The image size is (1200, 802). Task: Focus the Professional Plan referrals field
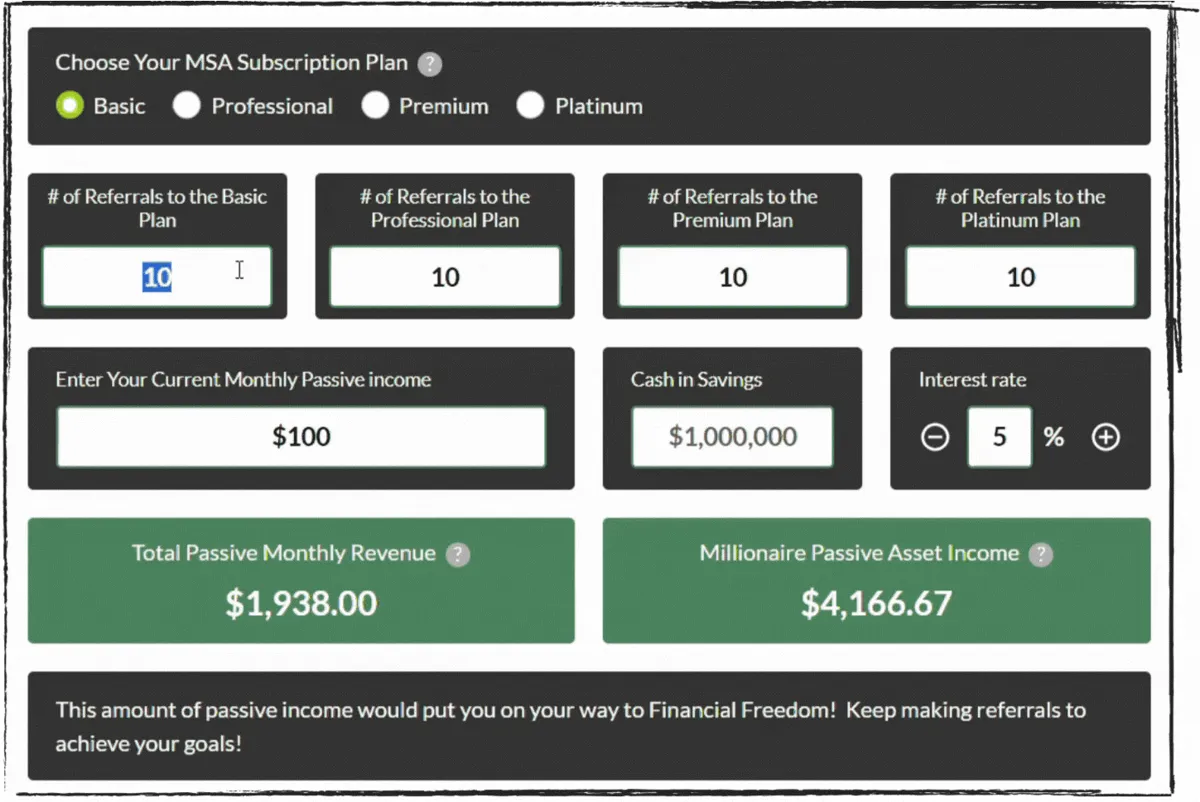(445, 277)
